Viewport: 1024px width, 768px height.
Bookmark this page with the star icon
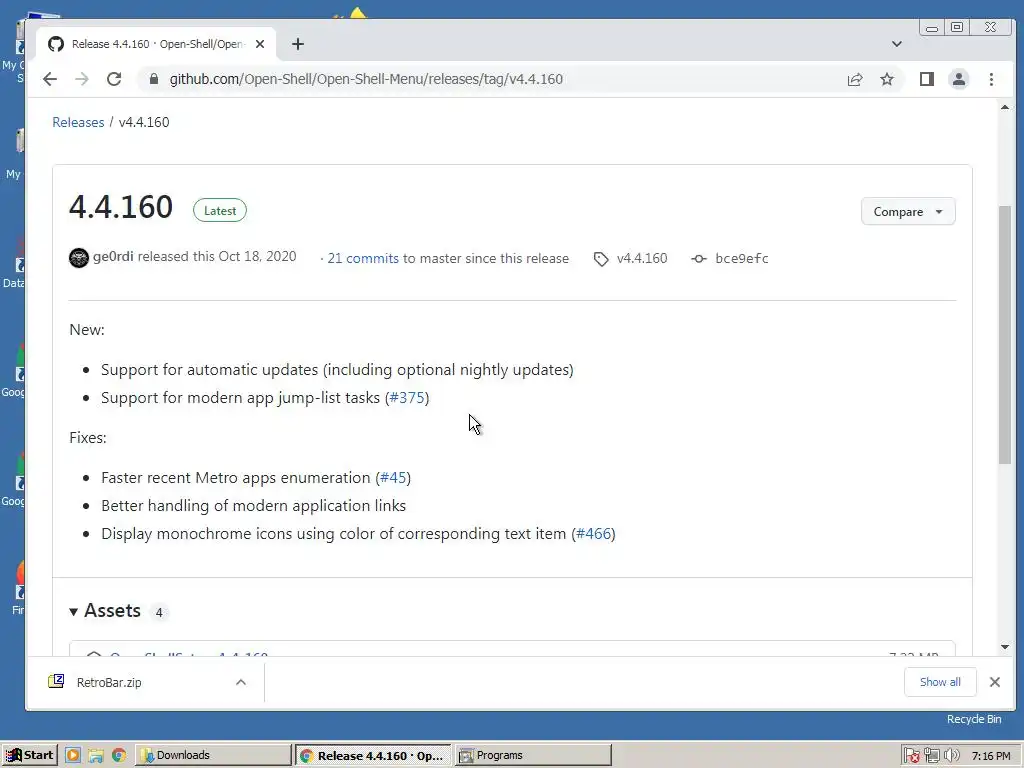[x=887, y=79]
